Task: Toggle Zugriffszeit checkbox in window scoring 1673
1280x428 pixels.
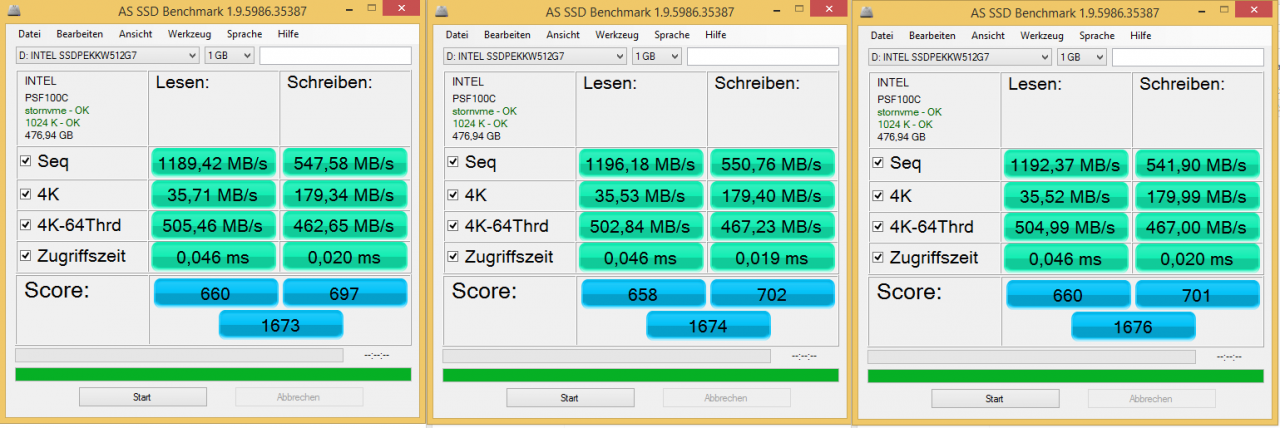Action: (x=26, y=257)
